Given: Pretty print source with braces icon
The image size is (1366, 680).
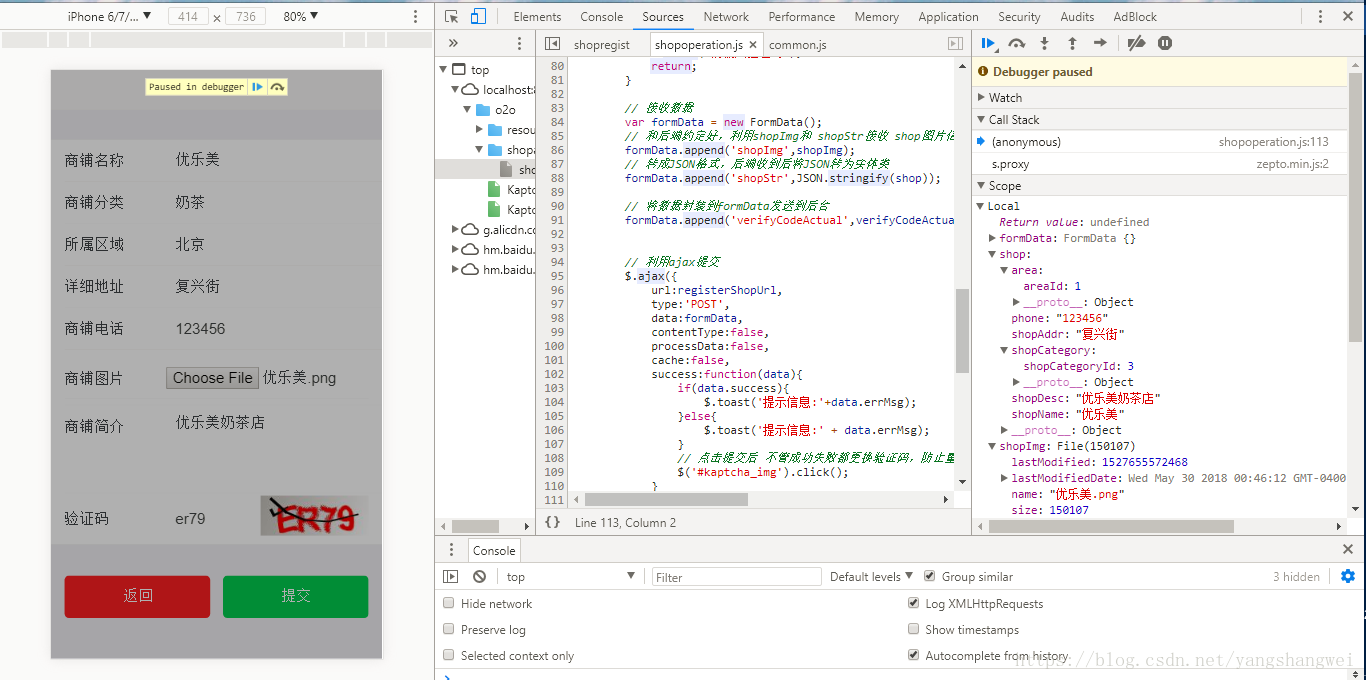Looking at the screenshot, I should (552, 522).
